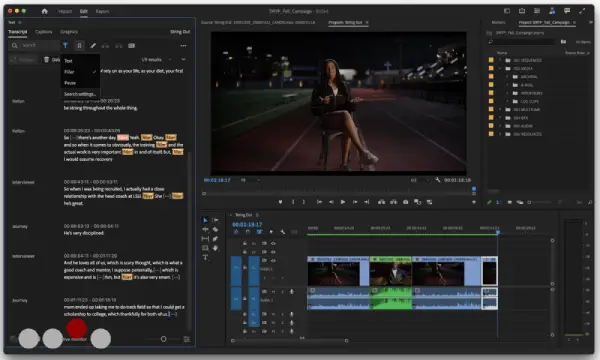Expand the 001 SEQUENCES bin
600x360 pixels.
click(x=500, y=60)
